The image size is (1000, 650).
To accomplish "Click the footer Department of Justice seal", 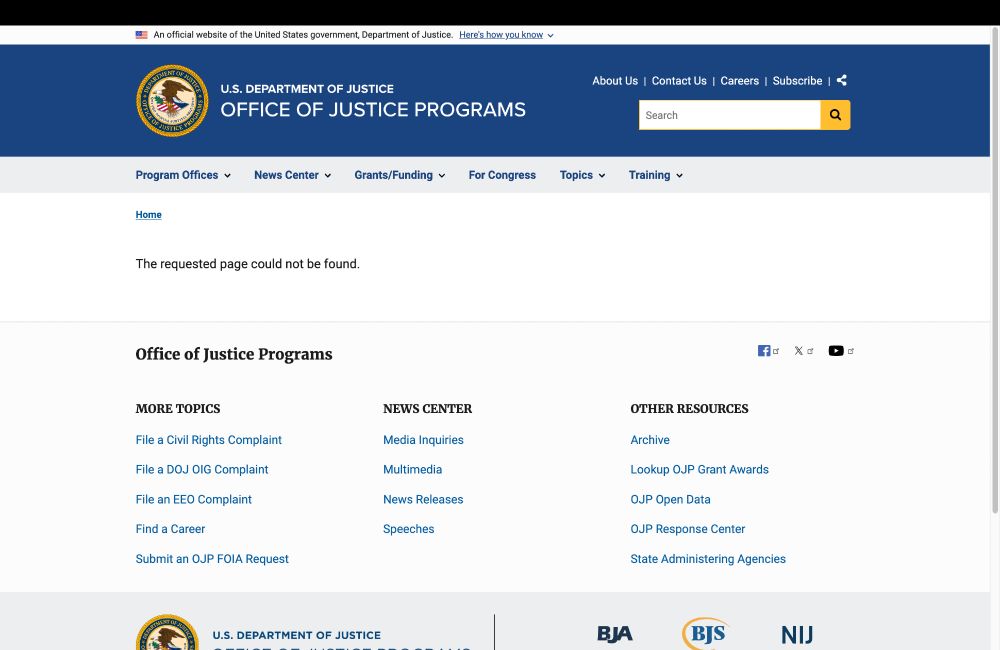I will (x=167, y=632).
